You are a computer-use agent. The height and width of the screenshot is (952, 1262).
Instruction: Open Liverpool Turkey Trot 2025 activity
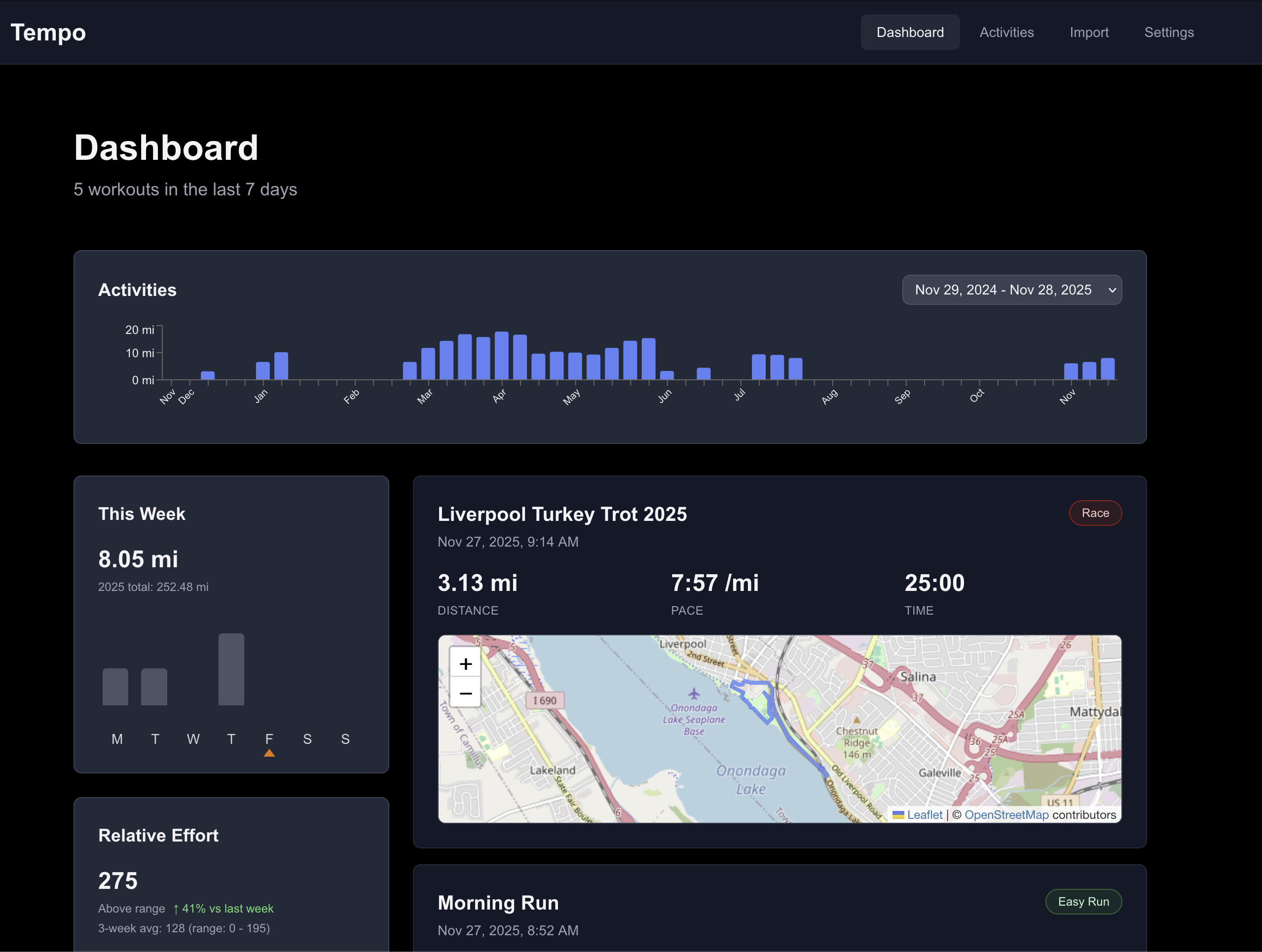click(x=562, y=514)
